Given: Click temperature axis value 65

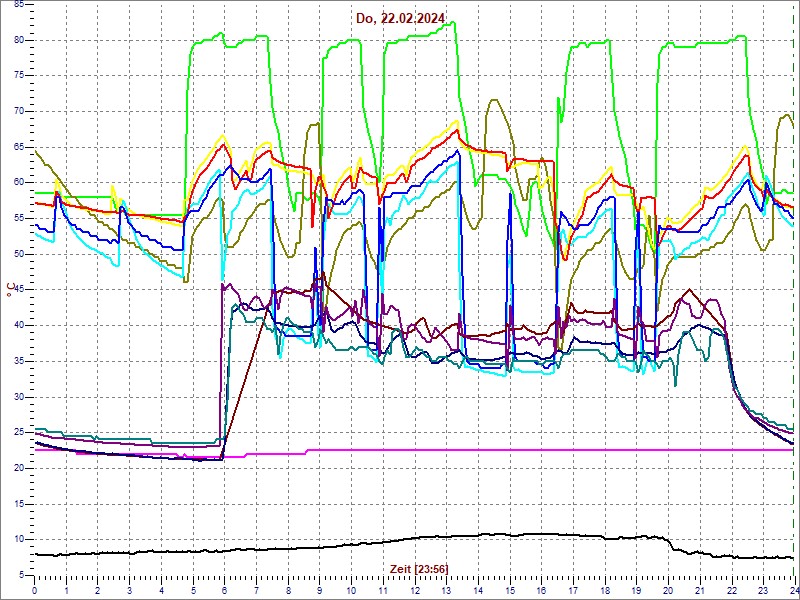Looking at the screenshot, I should click(x=19, y=147).
